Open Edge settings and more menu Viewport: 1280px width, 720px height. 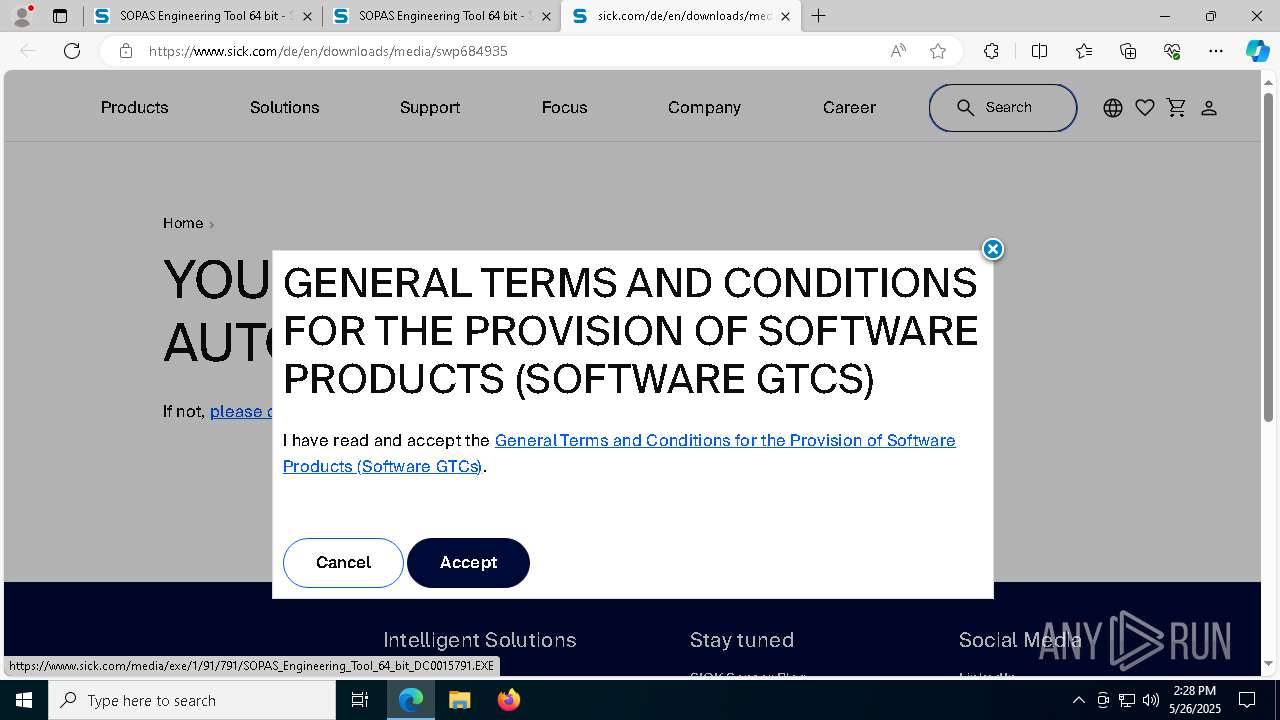pos(1216,51)
